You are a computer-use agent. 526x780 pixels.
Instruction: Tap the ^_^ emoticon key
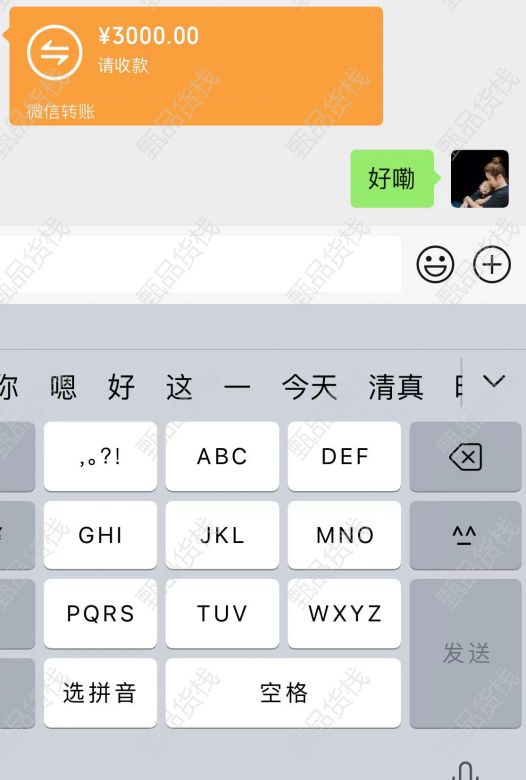[x=465, y=535]
